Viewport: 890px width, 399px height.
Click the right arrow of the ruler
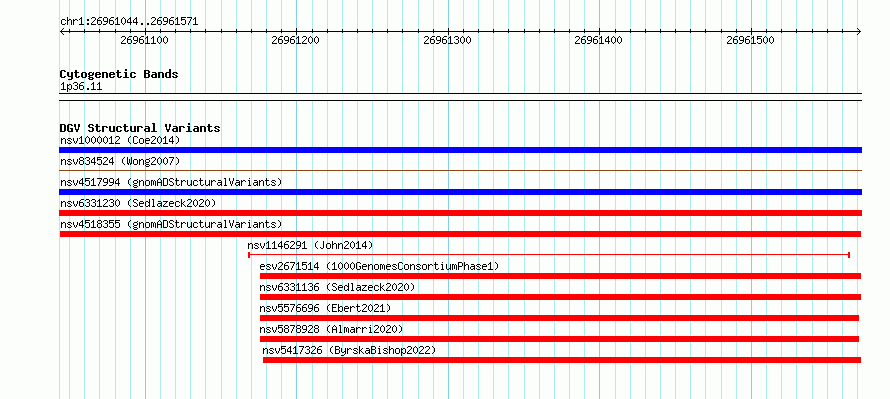point(859,31)
